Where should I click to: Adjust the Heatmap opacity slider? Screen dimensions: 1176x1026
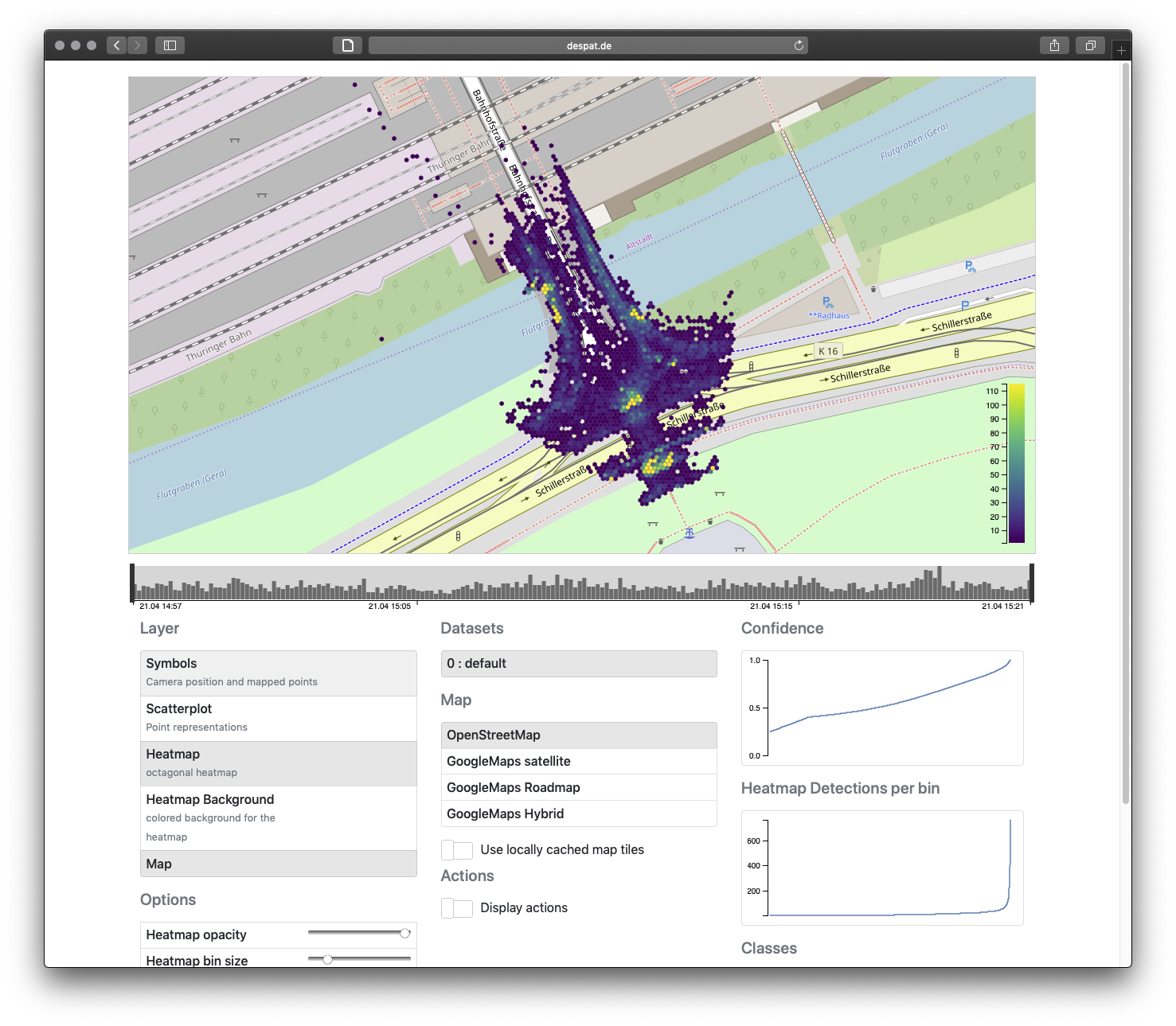(x=404, y=934)
